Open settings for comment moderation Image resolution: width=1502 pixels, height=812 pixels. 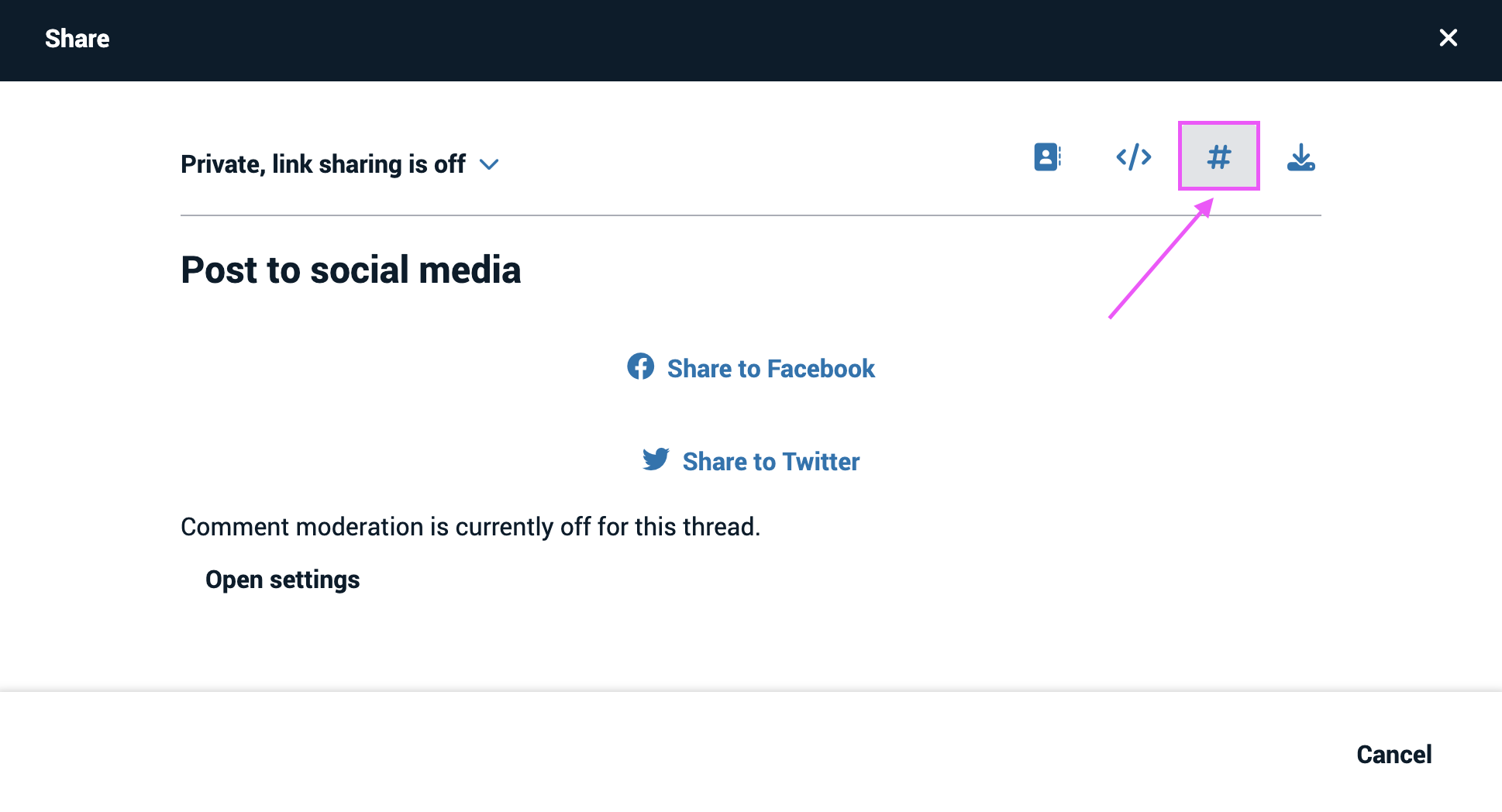click(282, 580)
